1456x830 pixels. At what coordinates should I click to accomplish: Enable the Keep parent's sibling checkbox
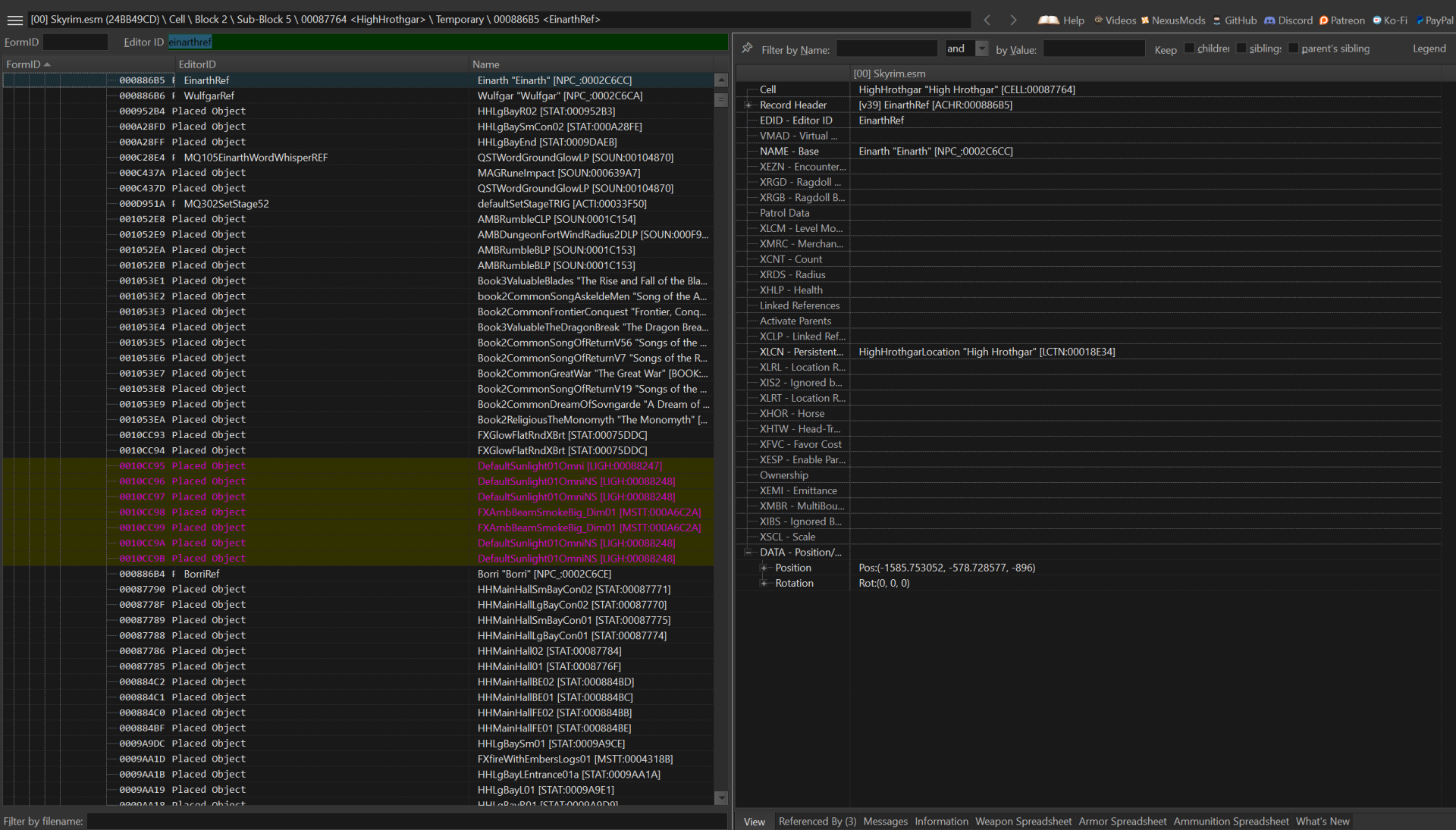(1293, 49)
